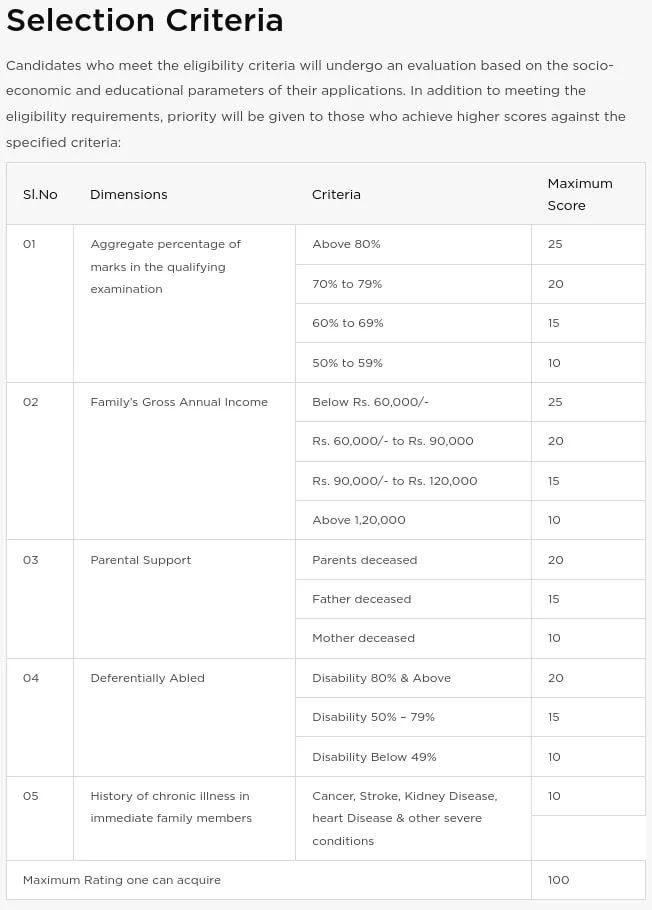Image resolution: width=652 pixels, height=910 pixels.
Task: Click the Deferentially Abled dimension cell
Action: click(x=147, y=678)
